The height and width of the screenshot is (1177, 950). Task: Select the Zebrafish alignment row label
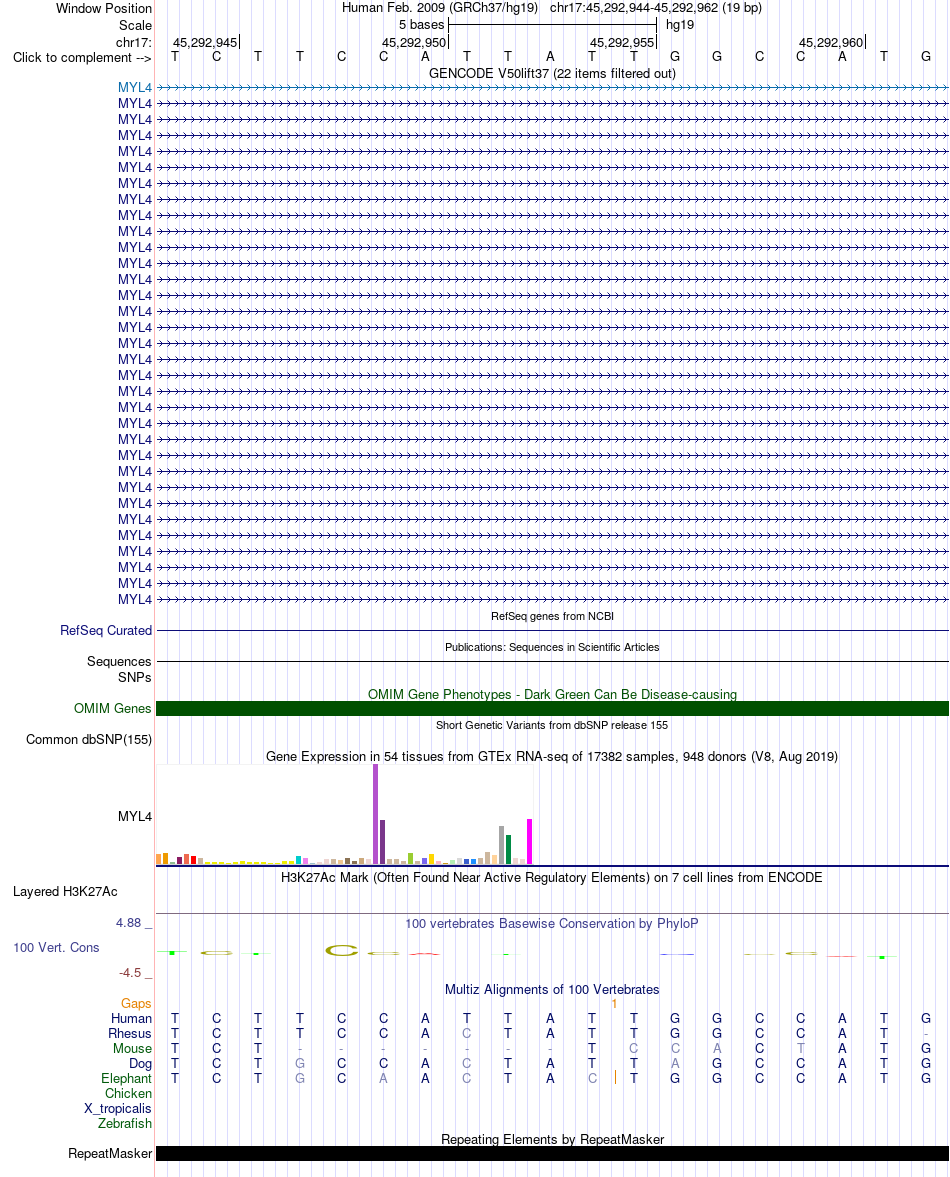[125, 1124]
